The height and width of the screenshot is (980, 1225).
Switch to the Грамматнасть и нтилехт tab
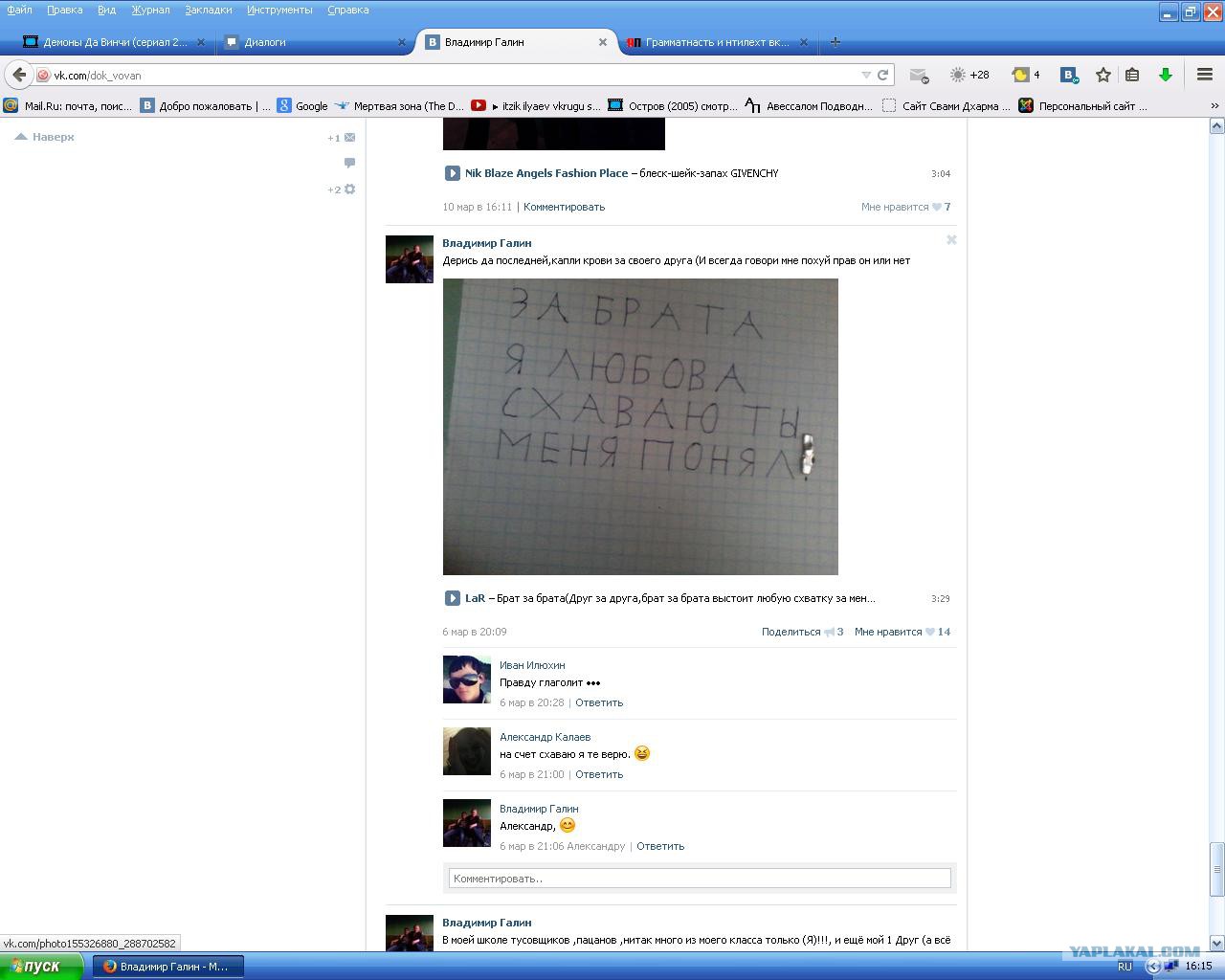(718, 42)
